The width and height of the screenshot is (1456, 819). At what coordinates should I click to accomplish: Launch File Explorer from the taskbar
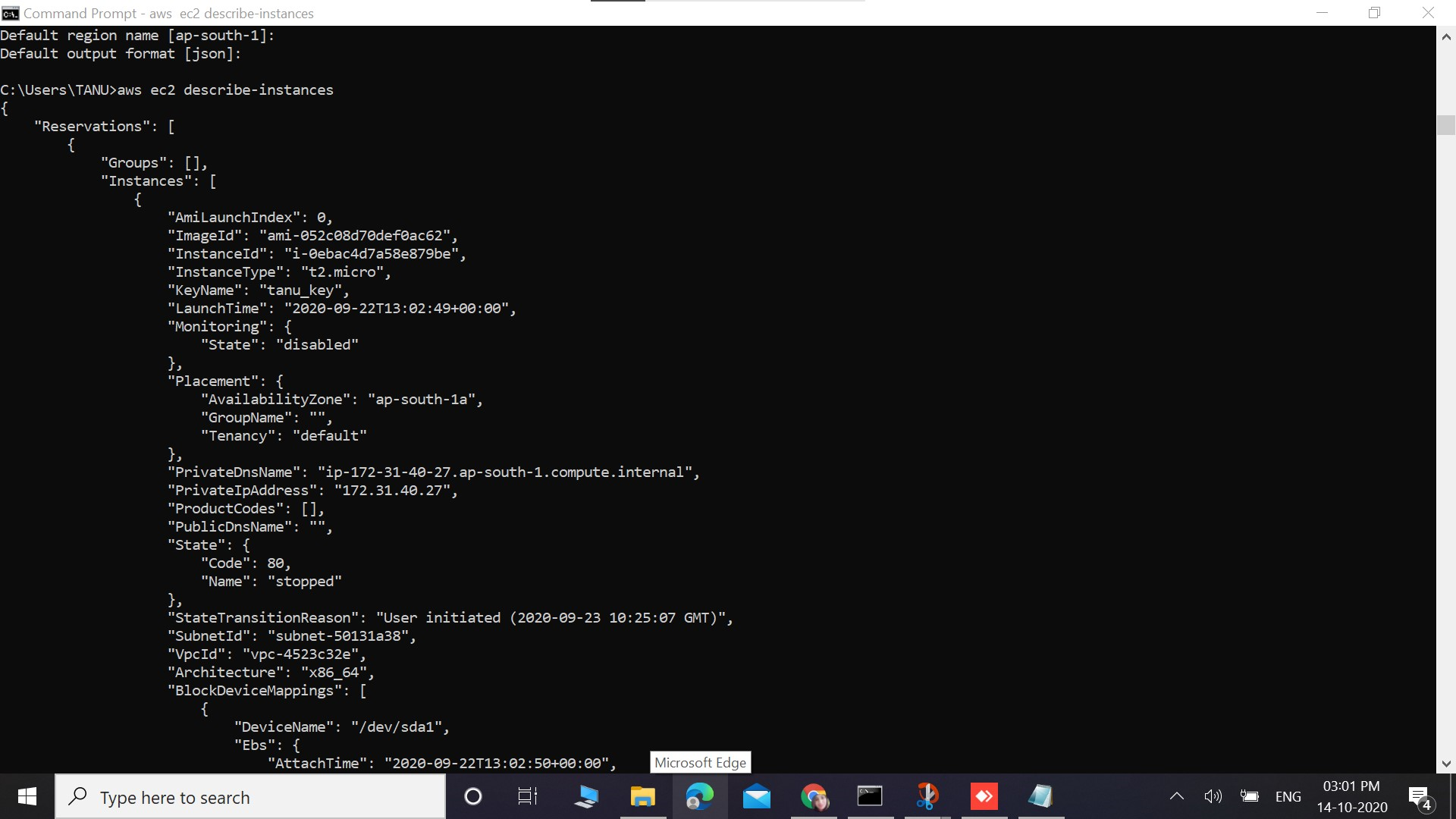click(x=642, y=796)
